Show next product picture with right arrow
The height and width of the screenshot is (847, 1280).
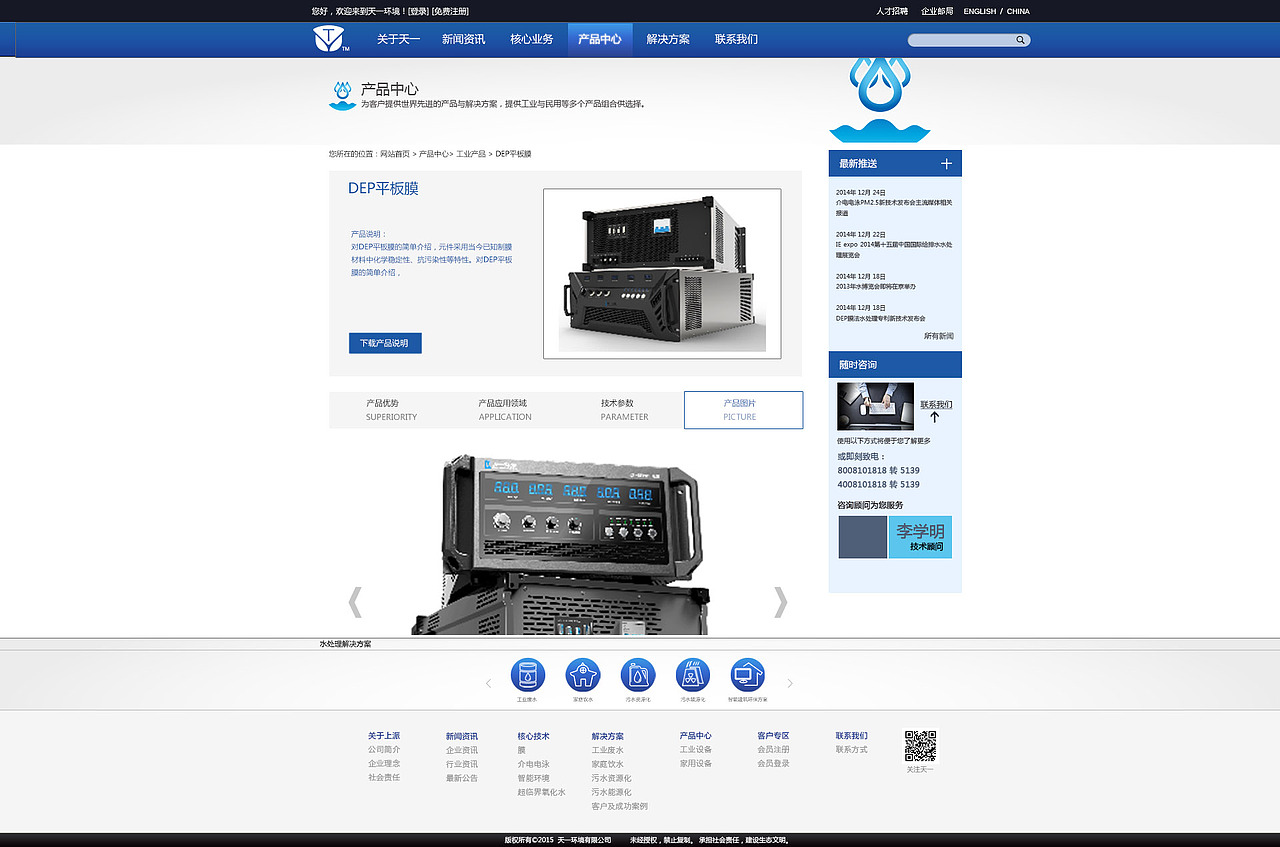tap(780, 602)
